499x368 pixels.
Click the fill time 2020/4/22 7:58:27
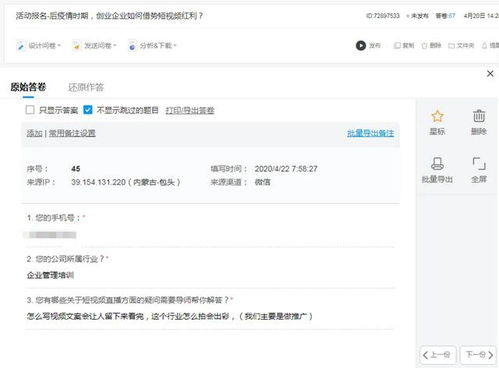[x=286, y=169]
